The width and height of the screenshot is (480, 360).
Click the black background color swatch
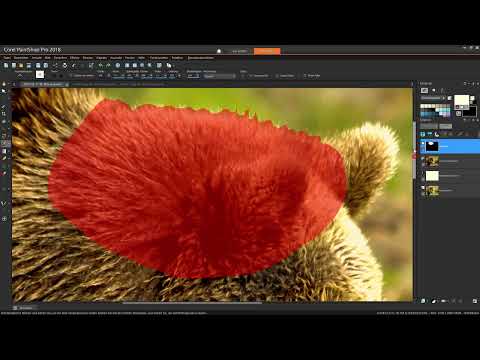click(x=469, y=112)
